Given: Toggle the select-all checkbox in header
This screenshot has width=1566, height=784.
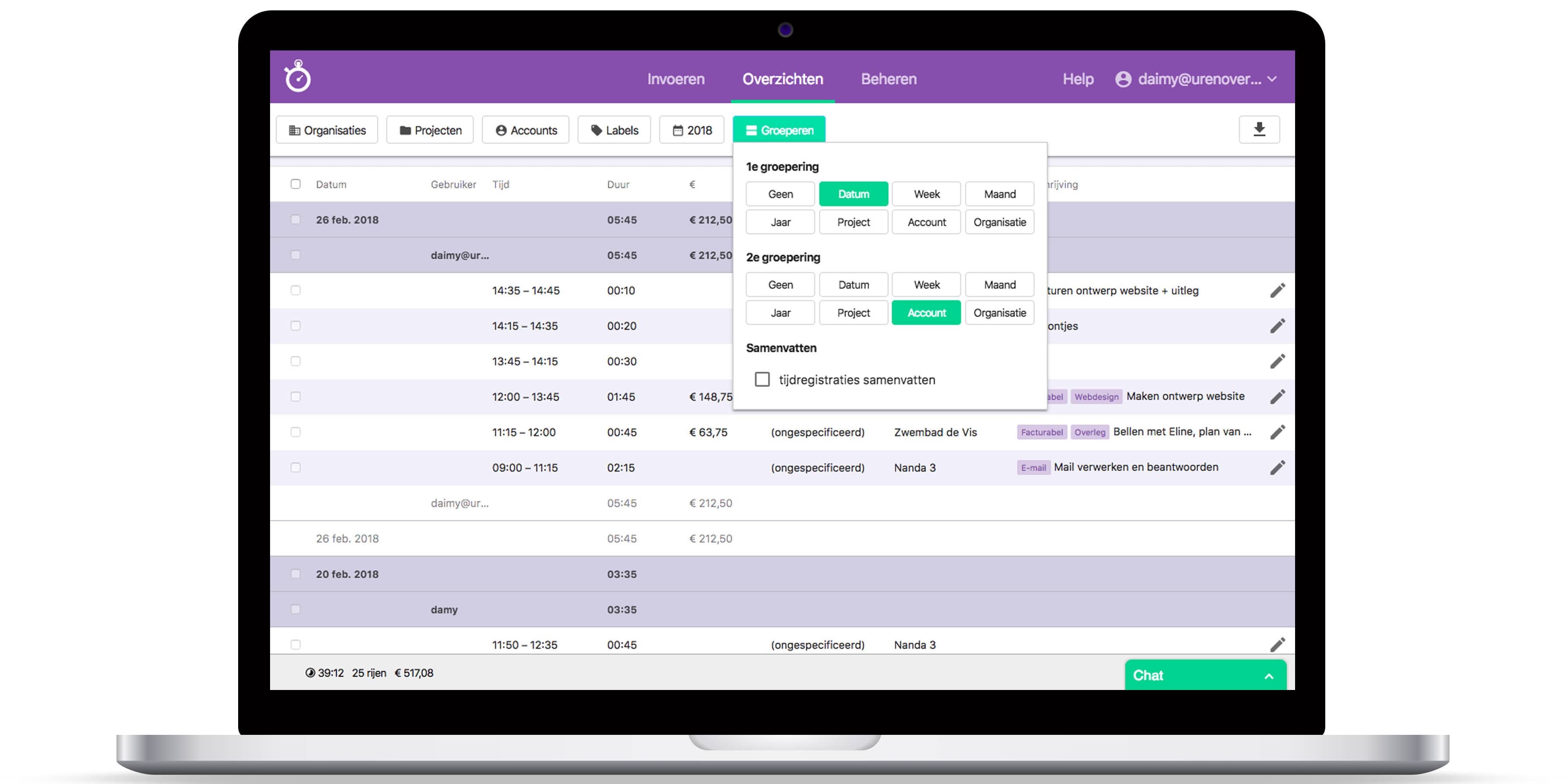Looking at the screenshot, I should (x=296, y=184).
